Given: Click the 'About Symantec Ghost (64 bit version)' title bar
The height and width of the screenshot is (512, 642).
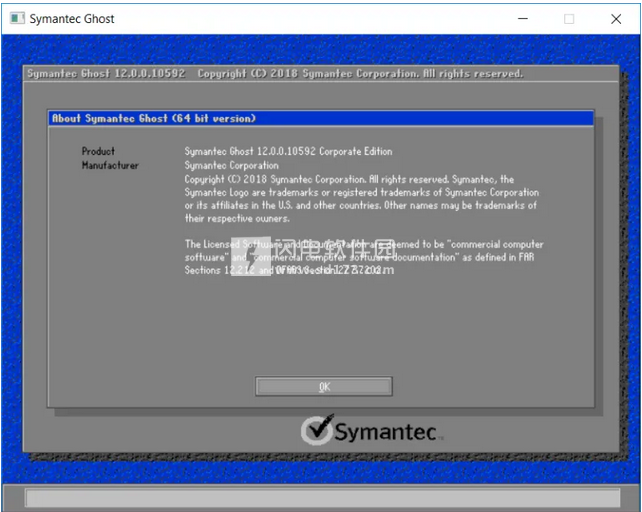Looking at the screenshot, I should 321,118.
